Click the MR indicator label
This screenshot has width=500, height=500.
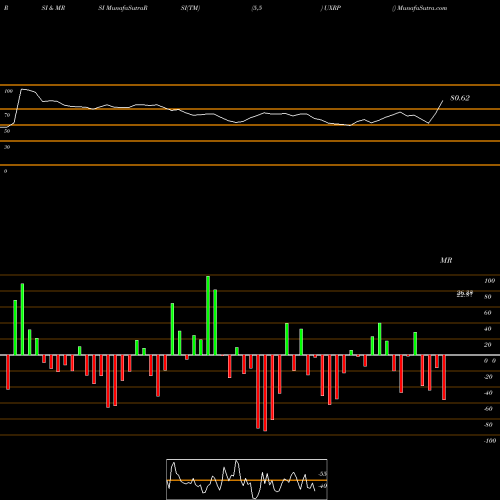[446, 260]
